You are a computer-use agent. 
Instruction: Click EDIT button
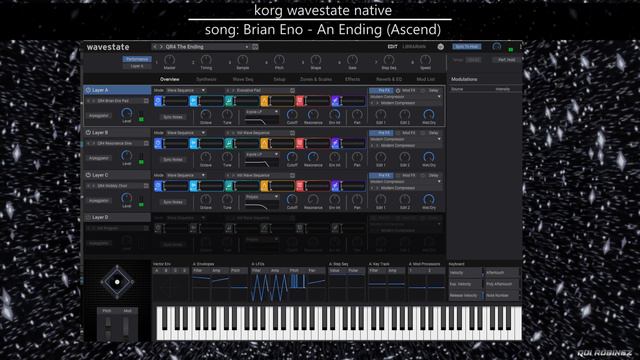click(392, 47)
